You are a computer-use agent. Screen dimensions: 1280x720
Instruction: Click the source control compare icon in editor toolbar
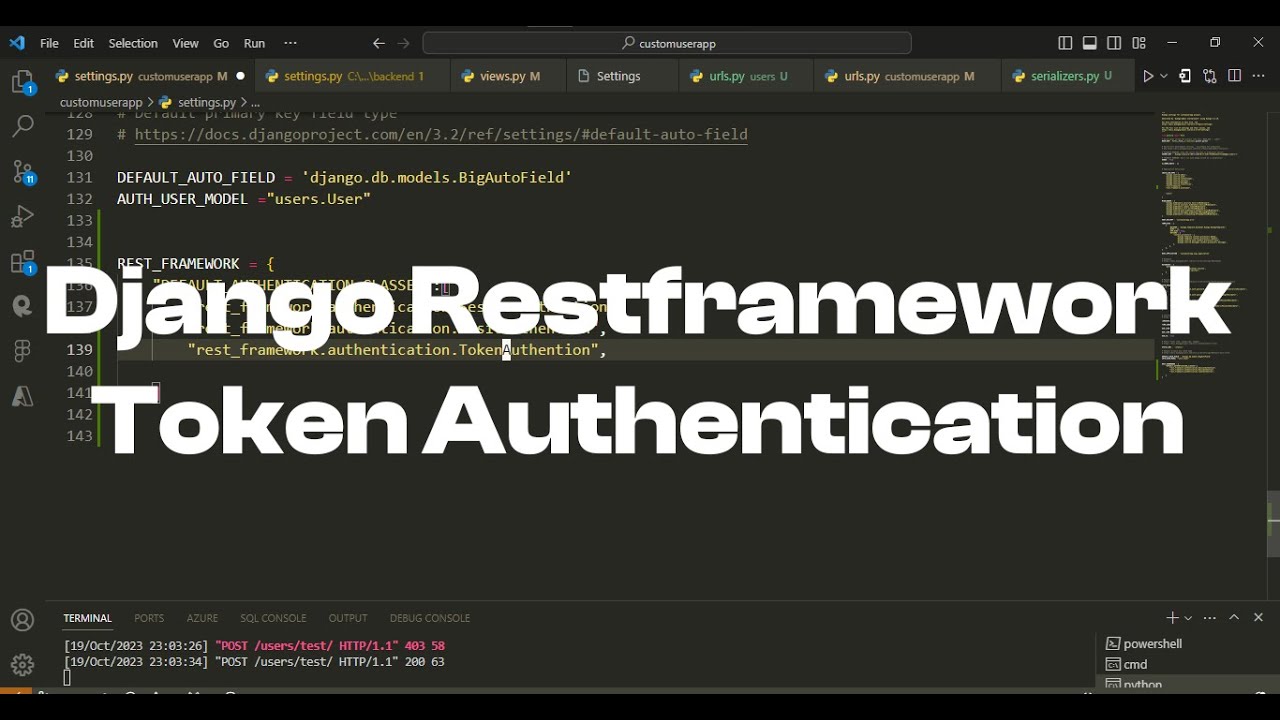1210,76
